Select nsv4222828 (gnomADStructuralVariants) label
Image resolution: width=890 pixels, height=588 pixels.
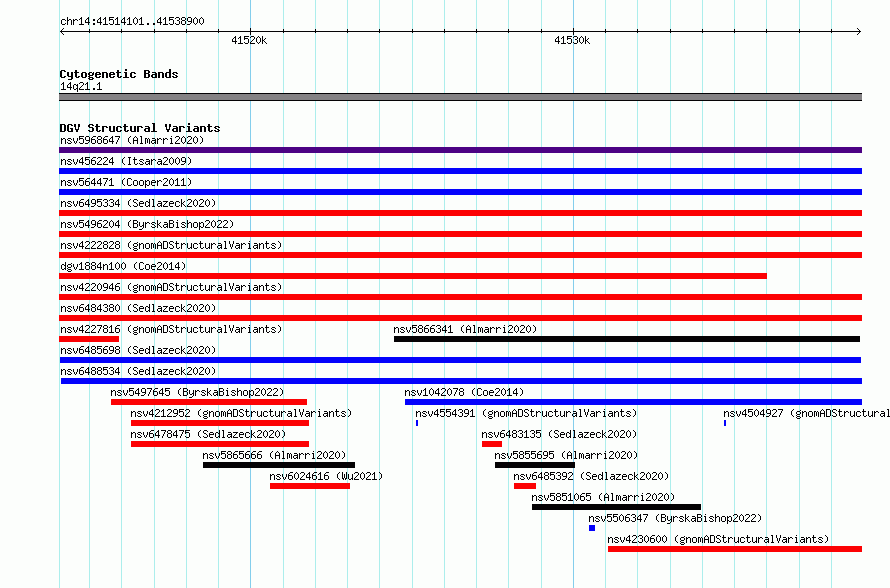171,245
